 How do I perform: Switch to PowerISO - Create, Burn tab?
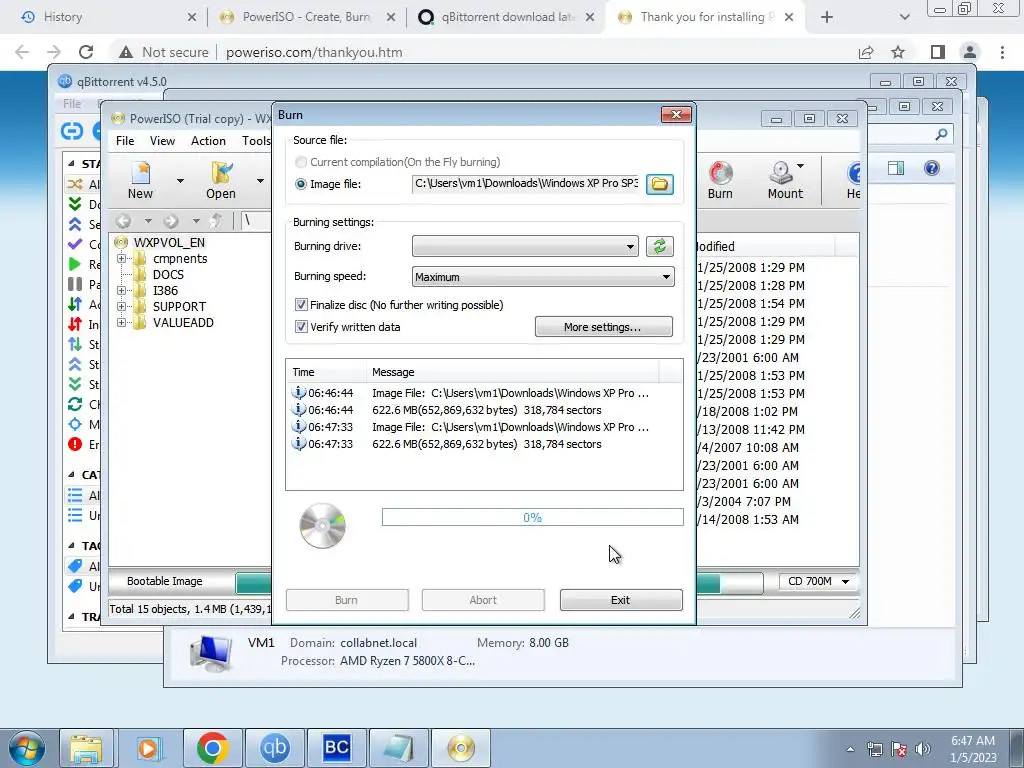(x=307, y=17)
